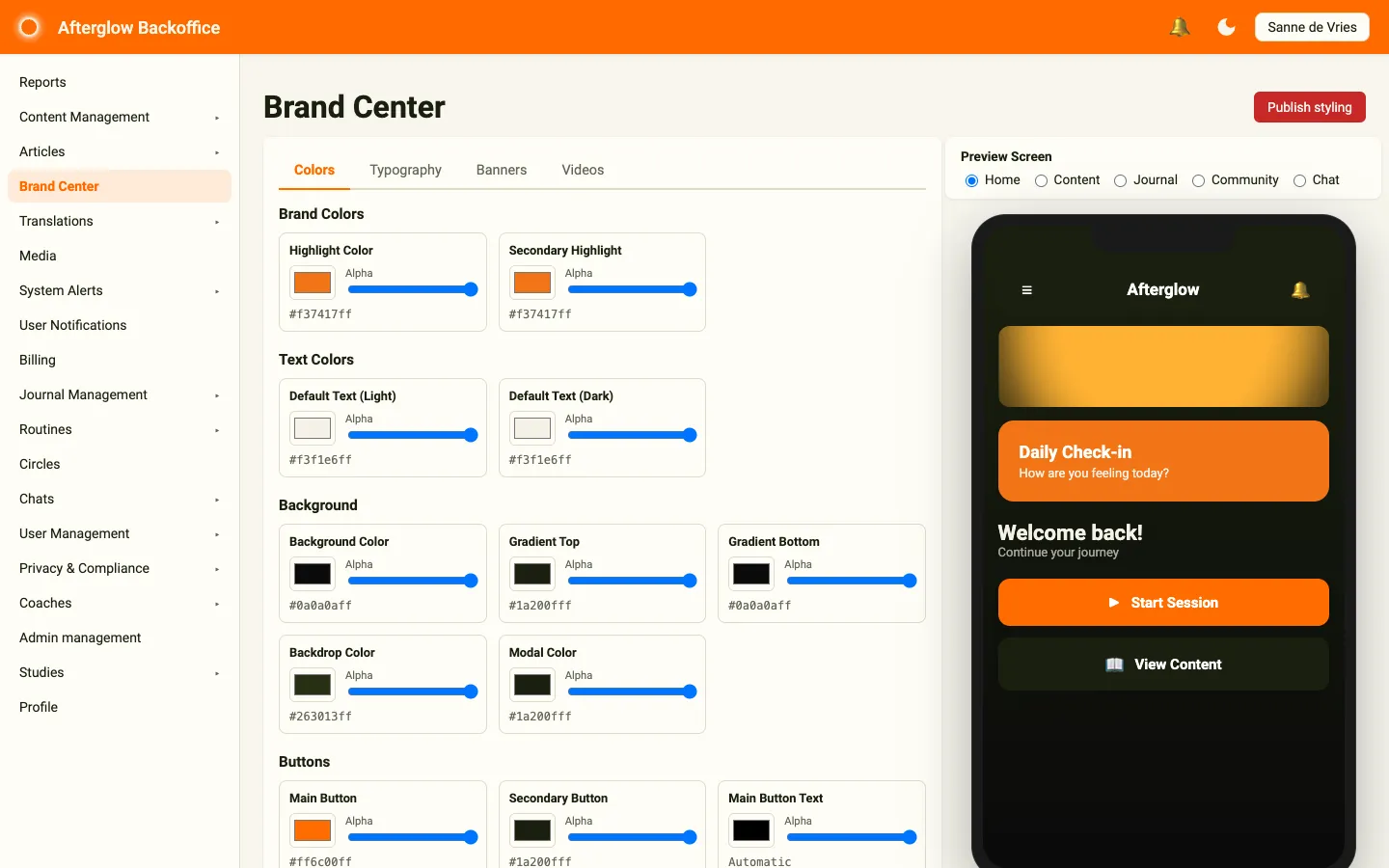The height and width of the screenshot is (868, 1389).
Task: Open Main Button Text color swatch
Action: point(751,830)
